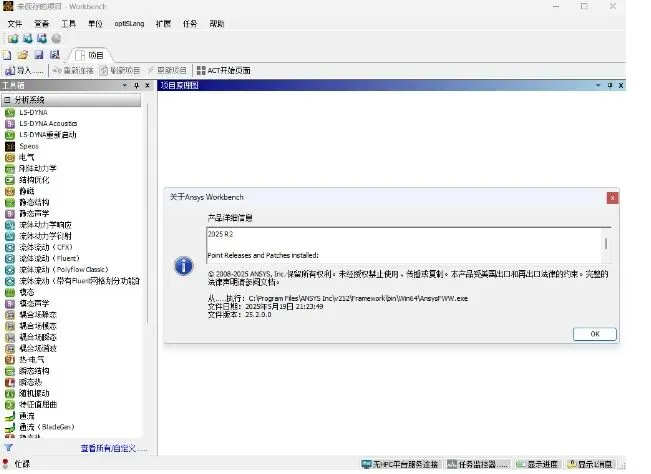651x474 pixels.
Task: Click the grey round toolbar icon
Action: 56,39
